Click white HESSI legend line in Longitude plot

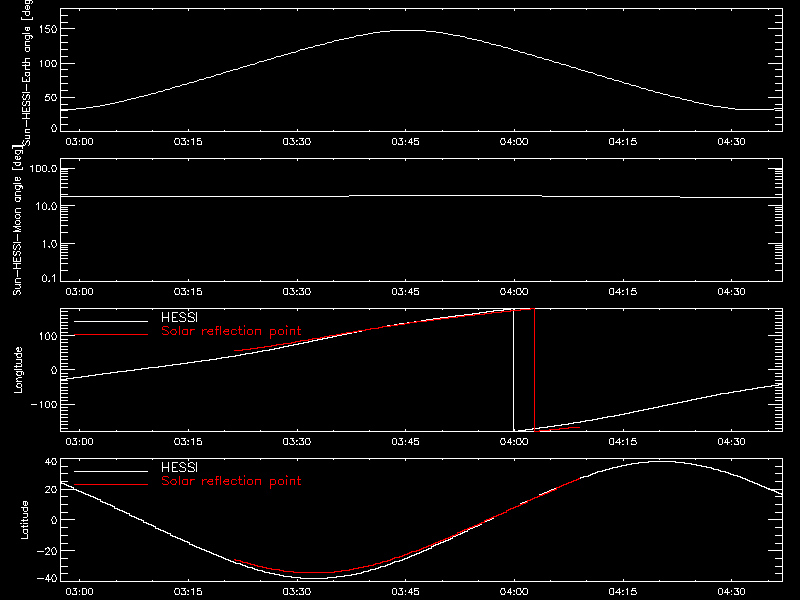tap(111, 321)
